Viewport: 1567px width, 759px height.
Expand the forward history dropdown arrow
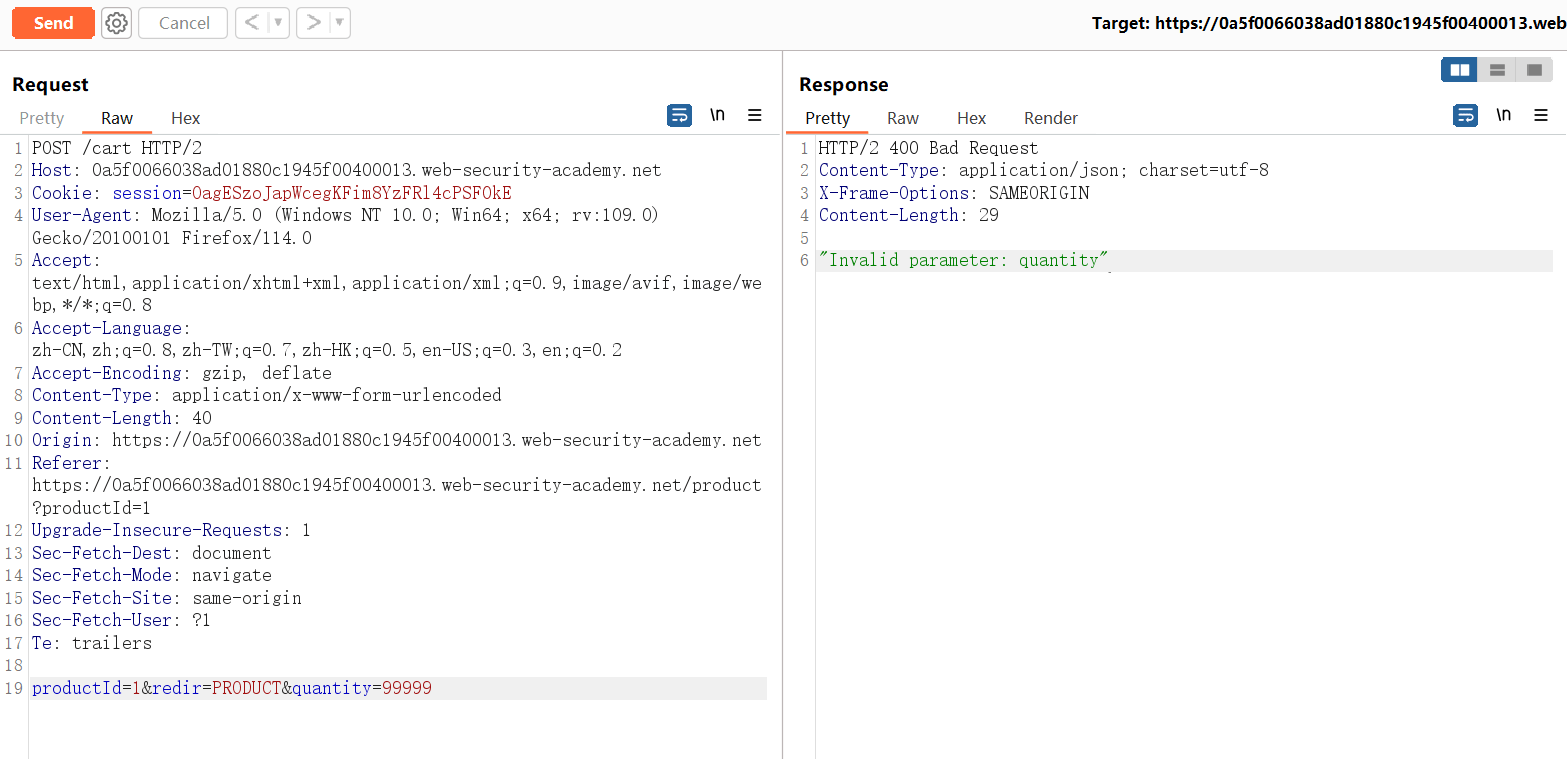[x=339, y=23]
